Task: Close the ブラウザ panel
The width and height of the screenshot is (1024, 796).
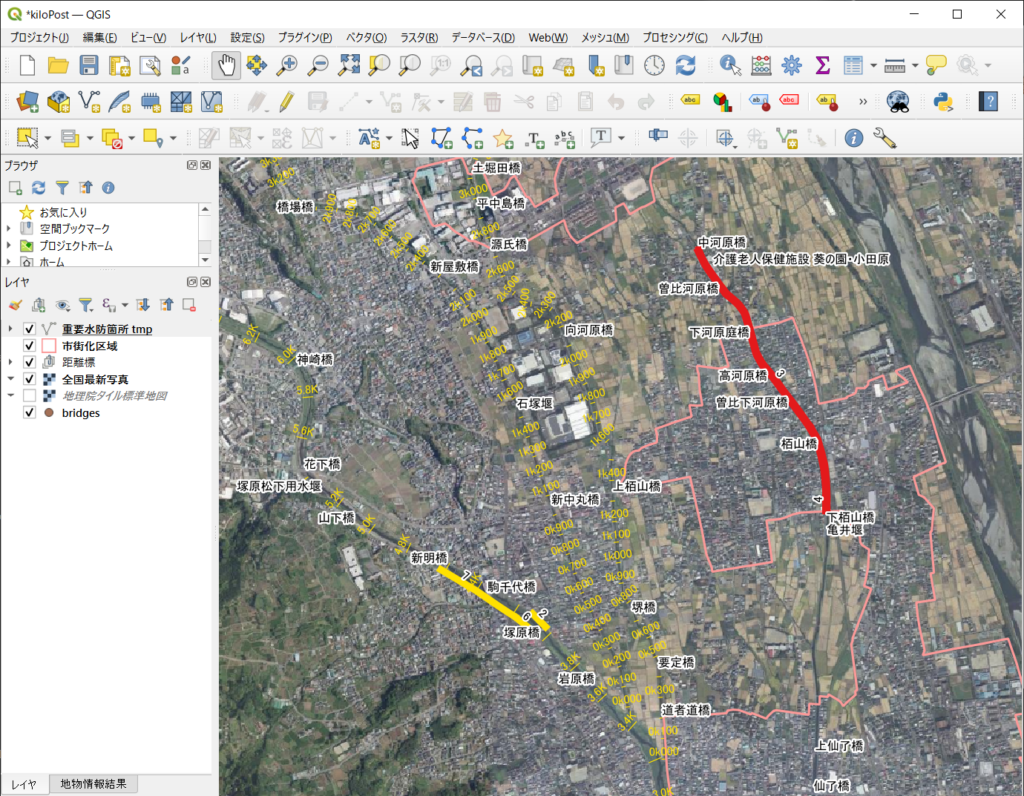Action: (x=206, y=165)
